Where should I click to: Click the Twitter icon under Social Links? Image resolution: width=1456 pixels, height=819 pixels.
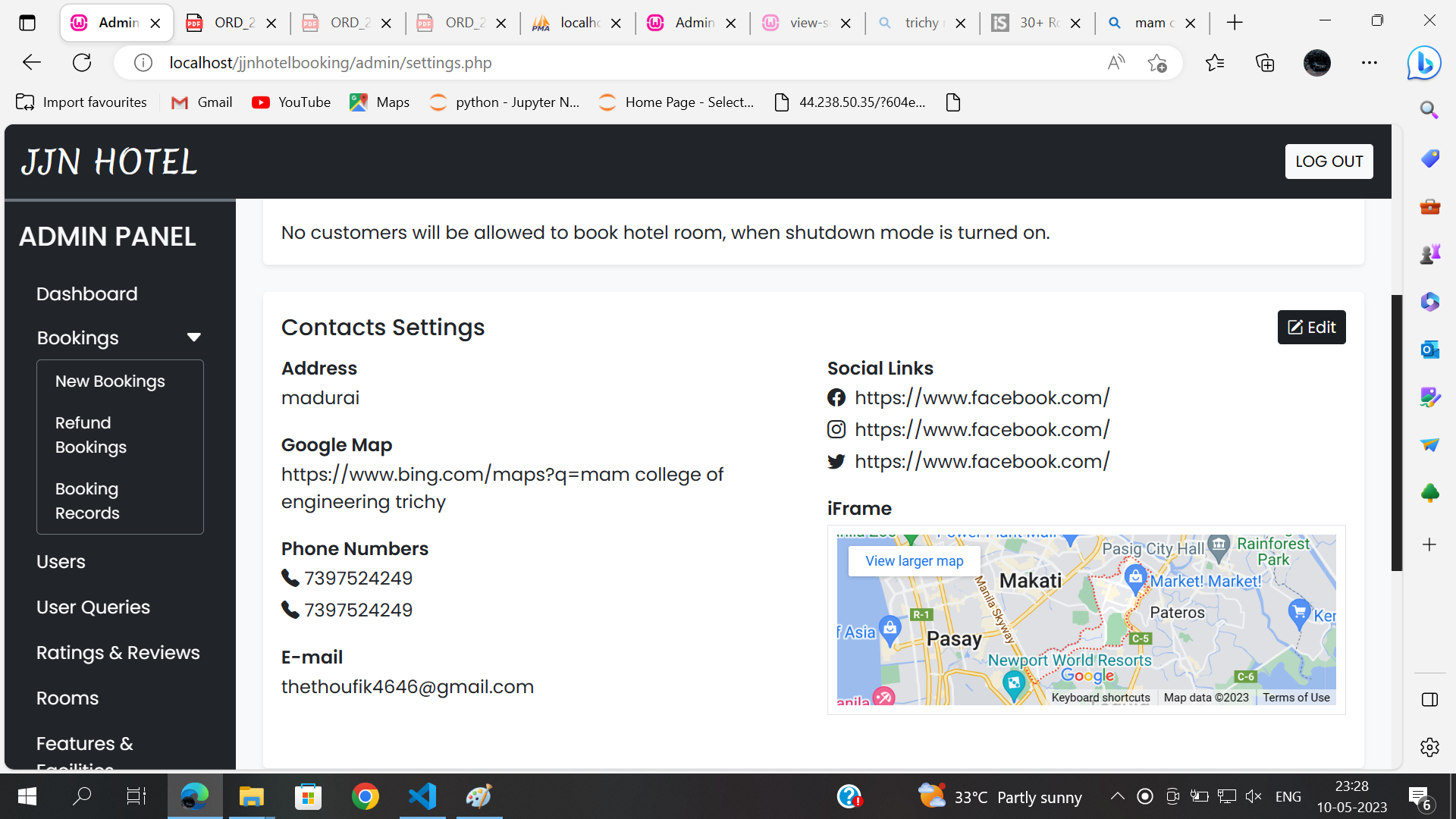pyautogui.click(x=836, y=461)
